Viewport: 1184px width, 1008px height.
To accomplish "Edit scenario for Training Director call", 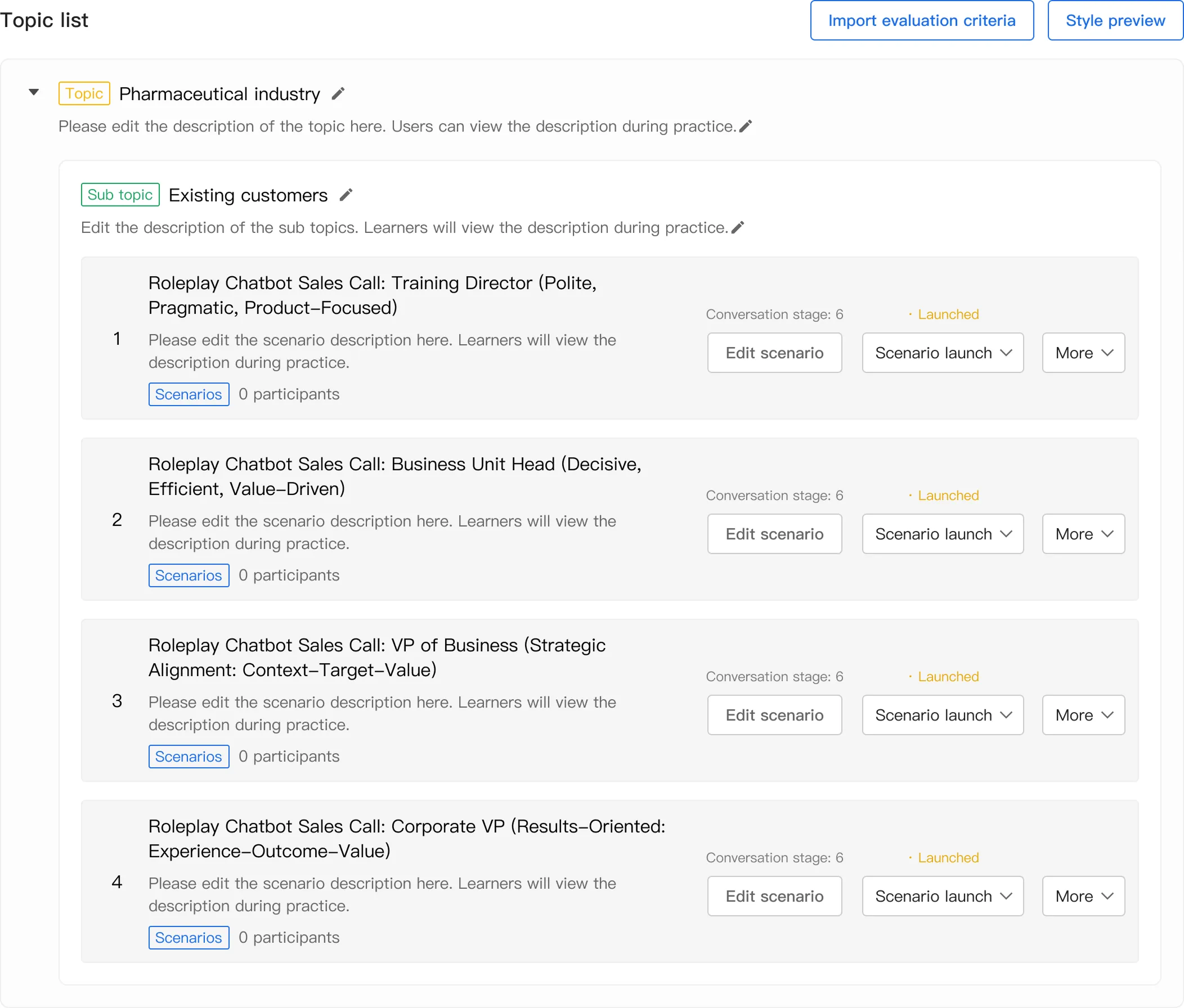I will tap(774, 353).
